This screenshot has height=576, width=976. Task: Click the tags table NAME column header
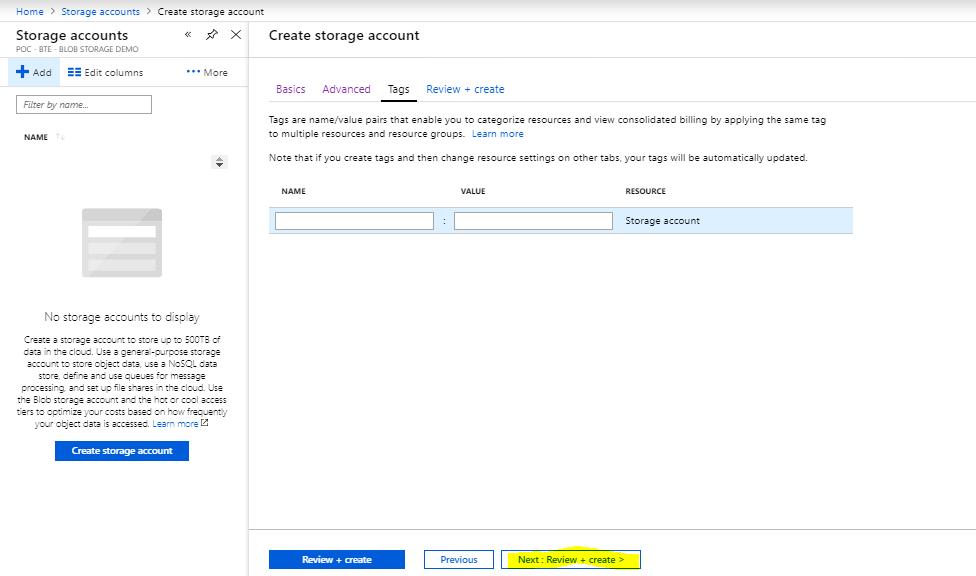(x=294, y=191)
